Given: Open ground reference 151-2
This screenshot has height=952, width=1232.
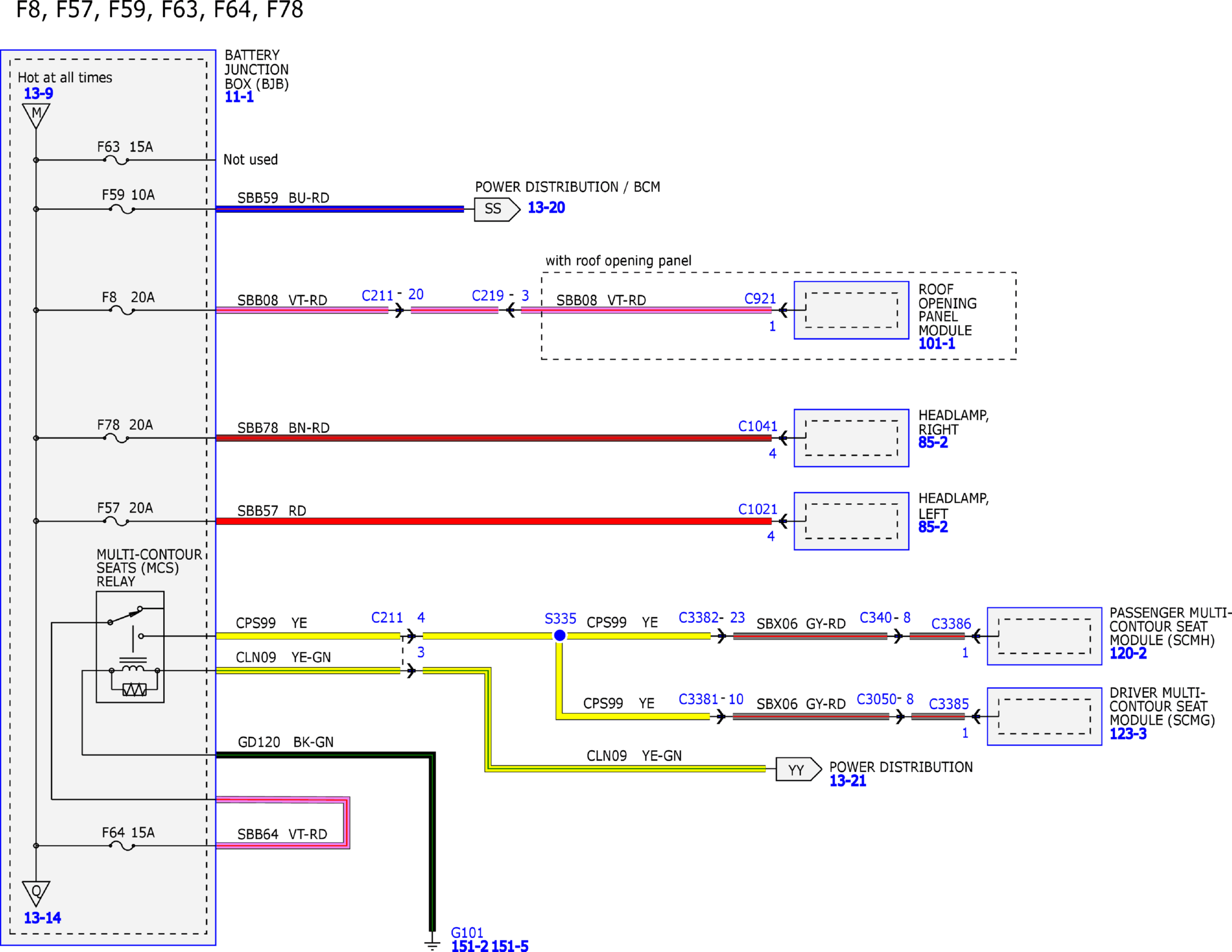Looking at the screenshot, I should pyautogui.click(x=470, y=946).
